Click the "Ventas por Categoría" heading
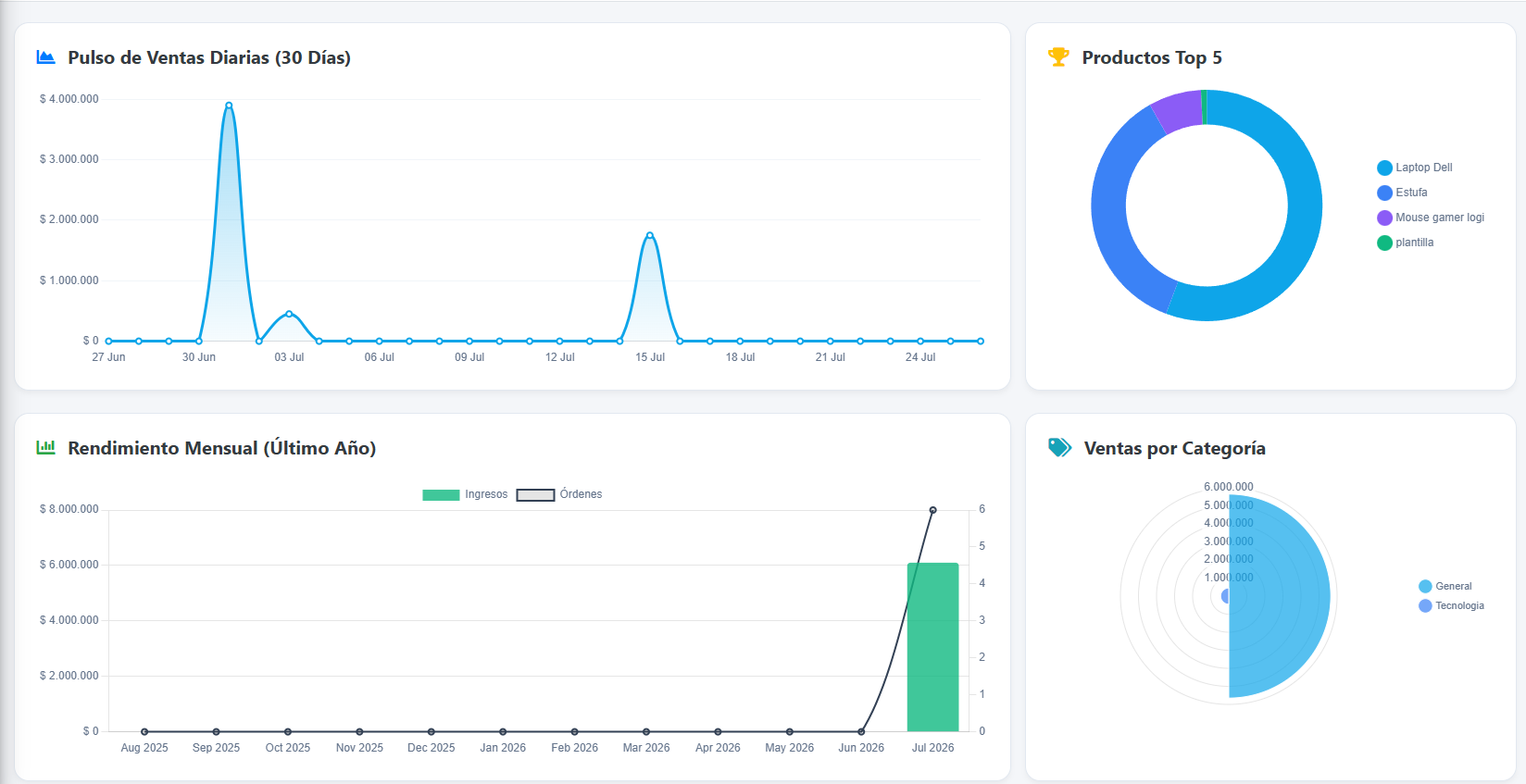 pyautogui.click(x=1175, y=448)
